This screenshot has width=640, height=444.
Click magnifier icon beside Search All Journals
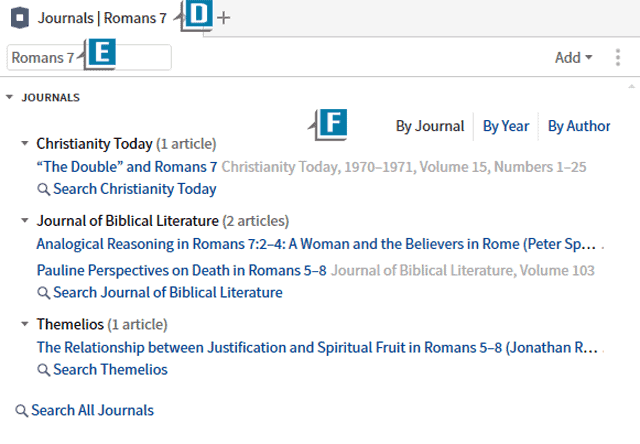click(x=22, y=411)
